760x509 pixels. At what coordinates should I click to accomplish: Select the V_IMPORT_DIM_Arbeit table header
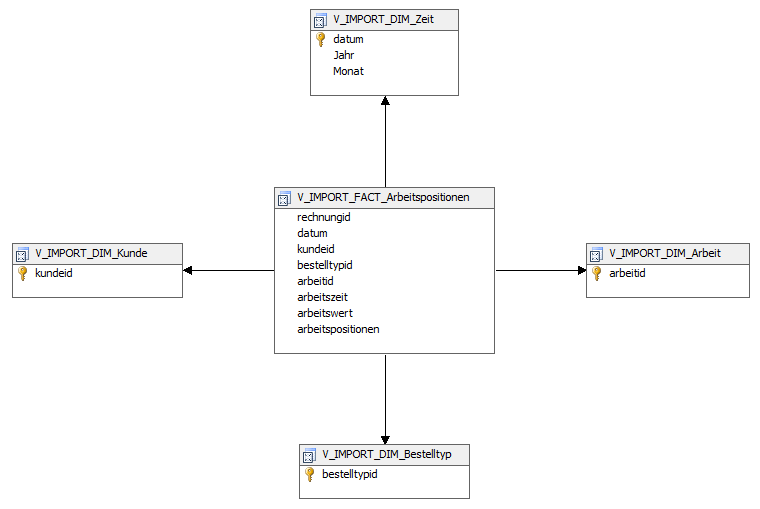[x=665, y=254]
